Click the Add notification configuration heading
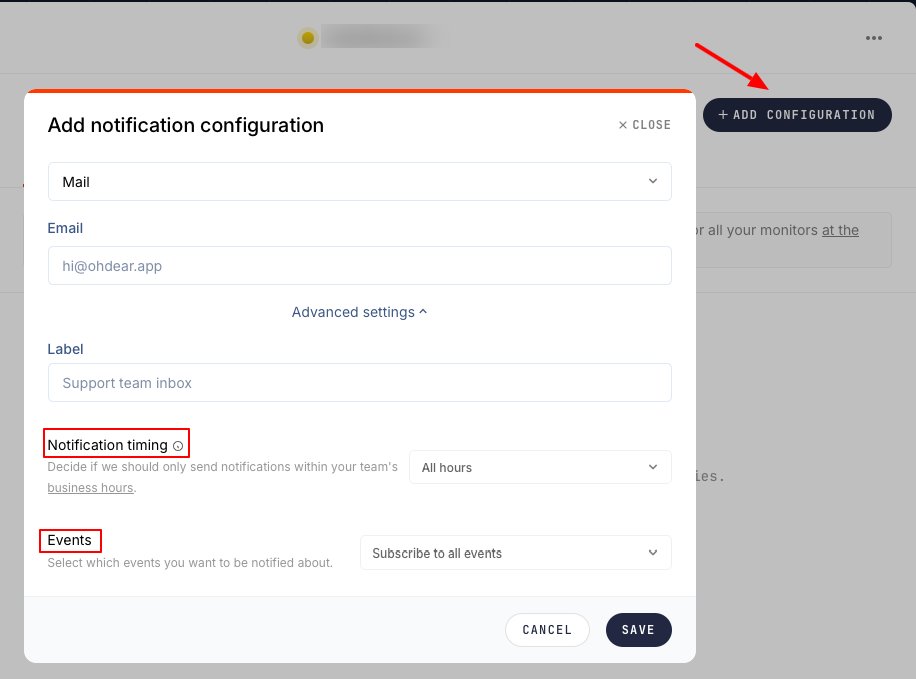The width and height of the screenshot is (916, 679). point(186,125)
